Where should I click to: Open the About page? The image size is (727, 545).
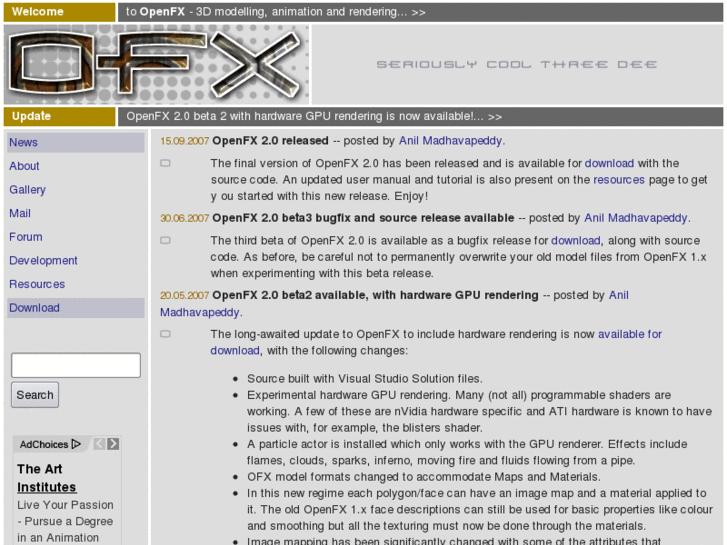coord(24,166)
